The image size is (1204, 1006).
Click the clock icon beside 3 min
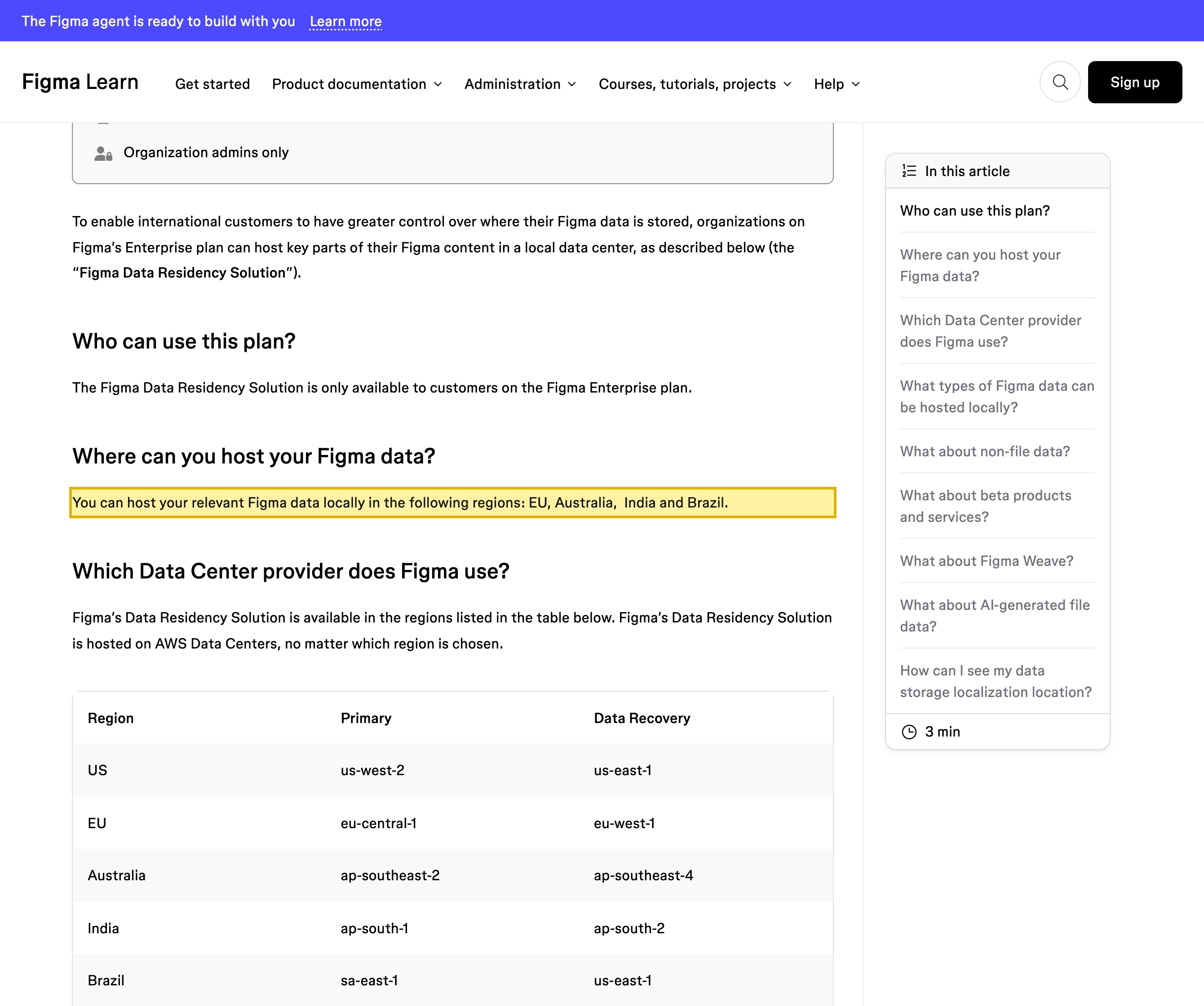tap(909, 732)
